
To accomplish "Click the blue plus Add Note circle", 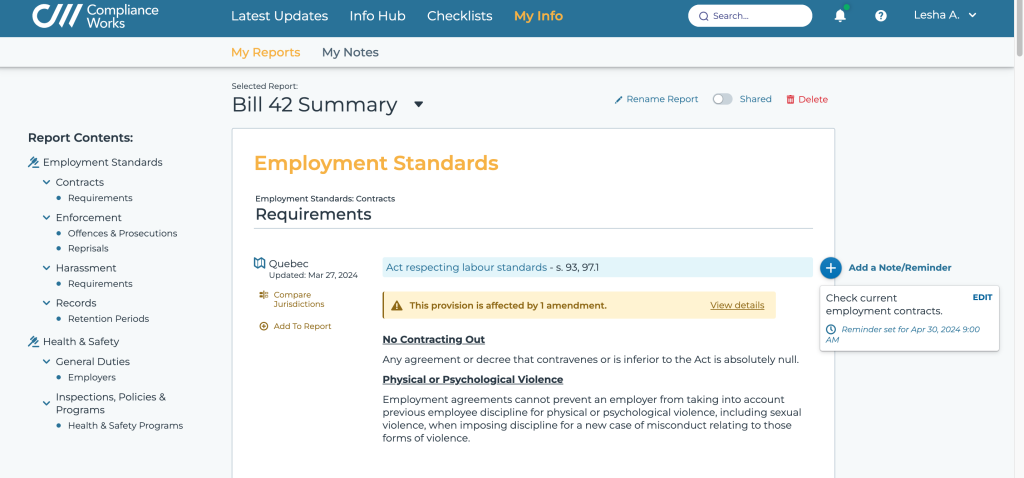I will click(x=830, y=268).
